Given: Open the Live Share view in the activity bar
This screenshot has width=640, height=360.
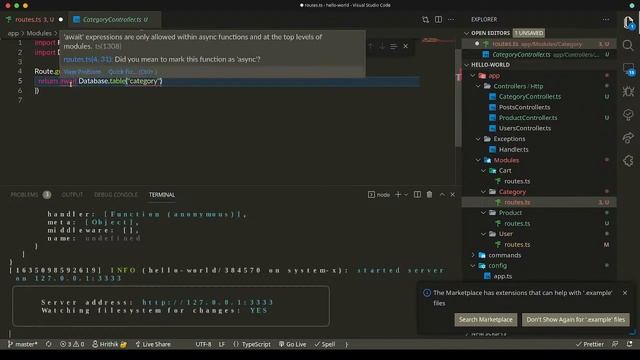Looking at the screenshot, I should 628,138.
